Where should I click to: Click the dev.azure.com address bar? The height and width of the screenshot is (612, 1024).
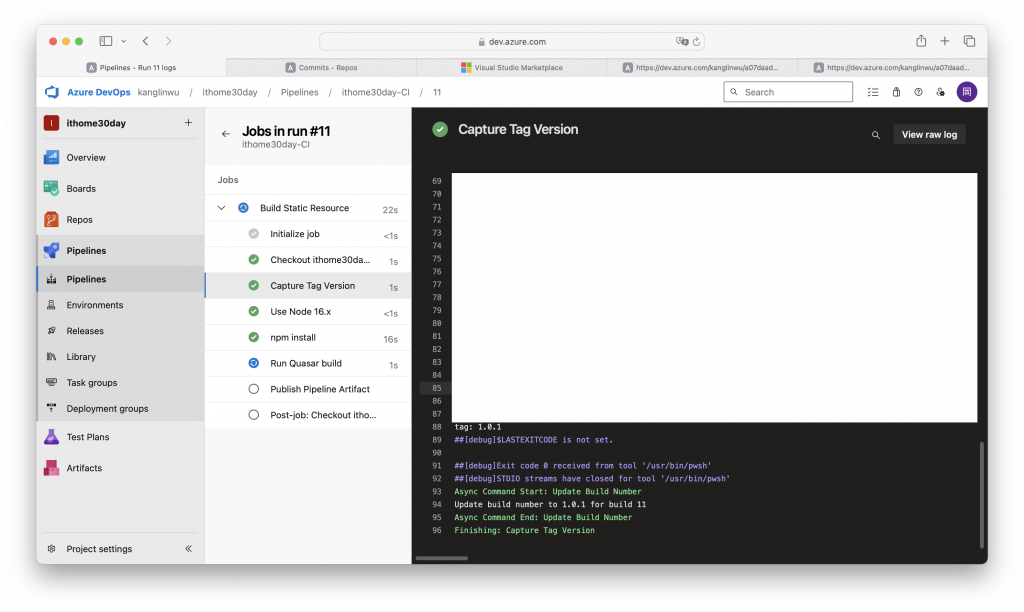pyautogui.click(x=511, y=41)
